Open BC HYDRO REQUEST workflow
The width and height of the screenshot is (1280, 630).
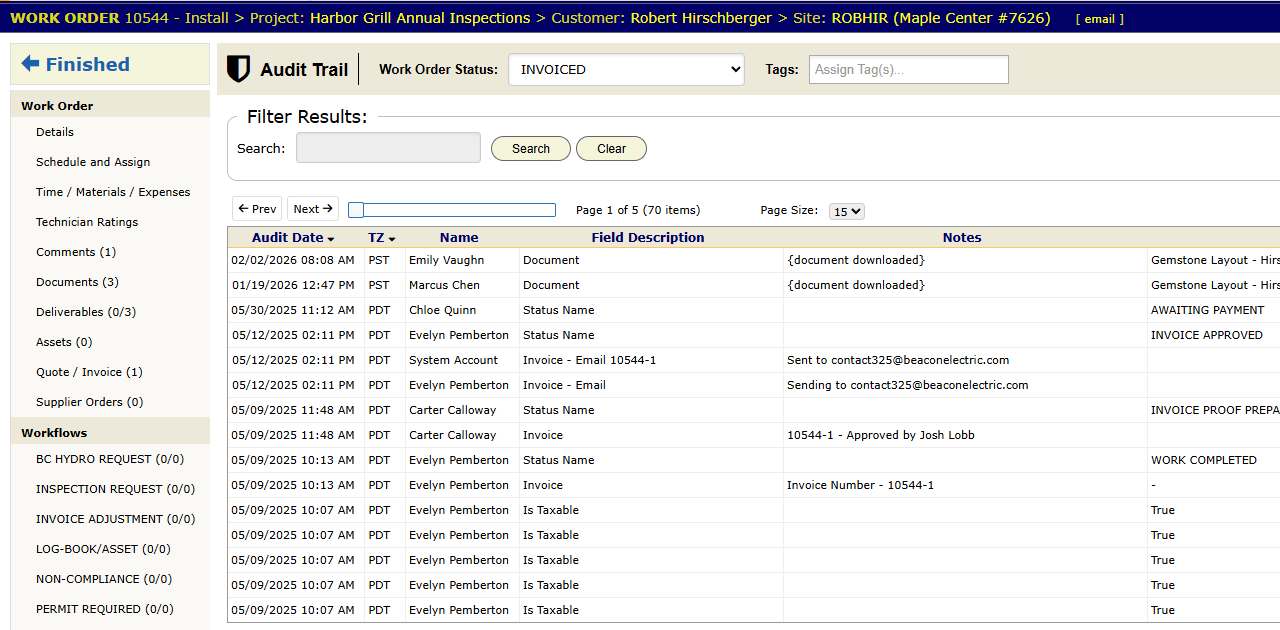click(x=110, y=459)
